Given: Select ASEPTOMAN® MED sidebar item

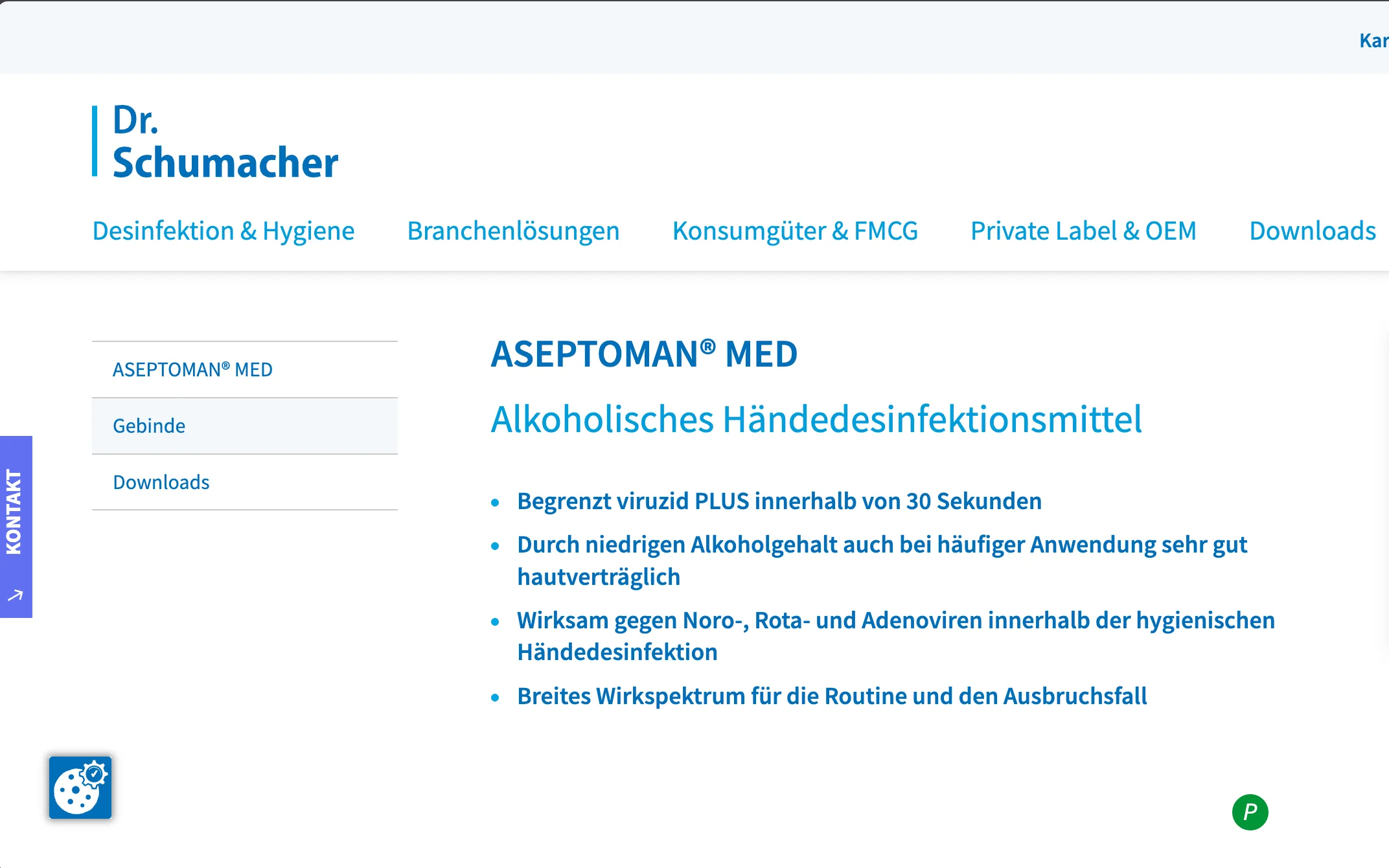Looking at the screenshot, I should click(x=245, y=369).
